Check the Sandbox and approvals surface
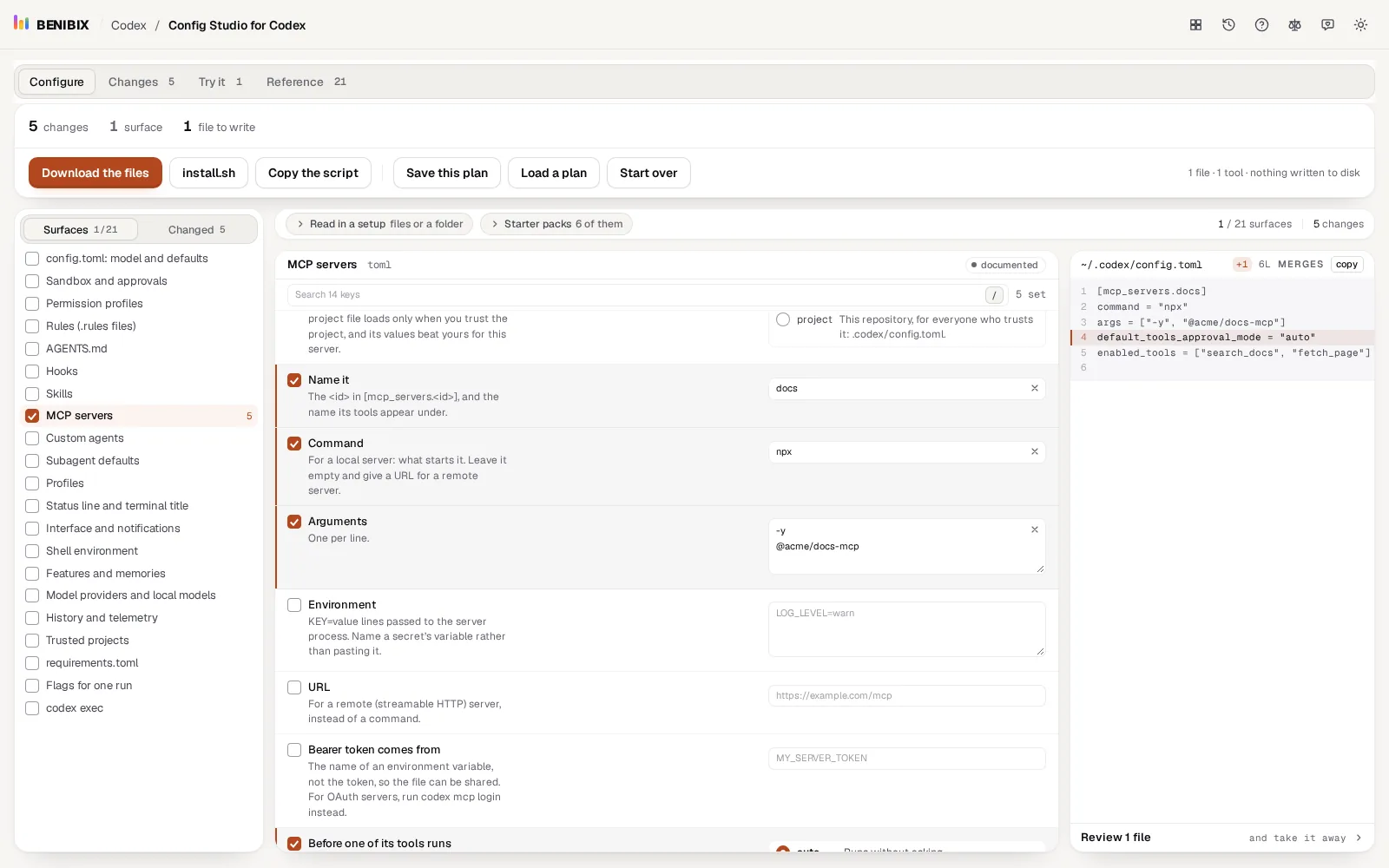The image size is (1389, 868). pos(32,281)
